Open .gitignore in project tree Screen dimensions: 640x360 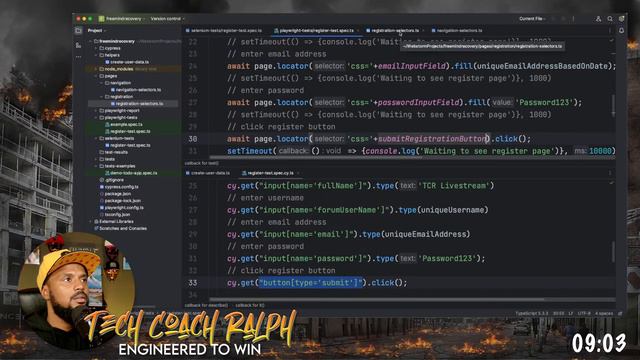111,180
